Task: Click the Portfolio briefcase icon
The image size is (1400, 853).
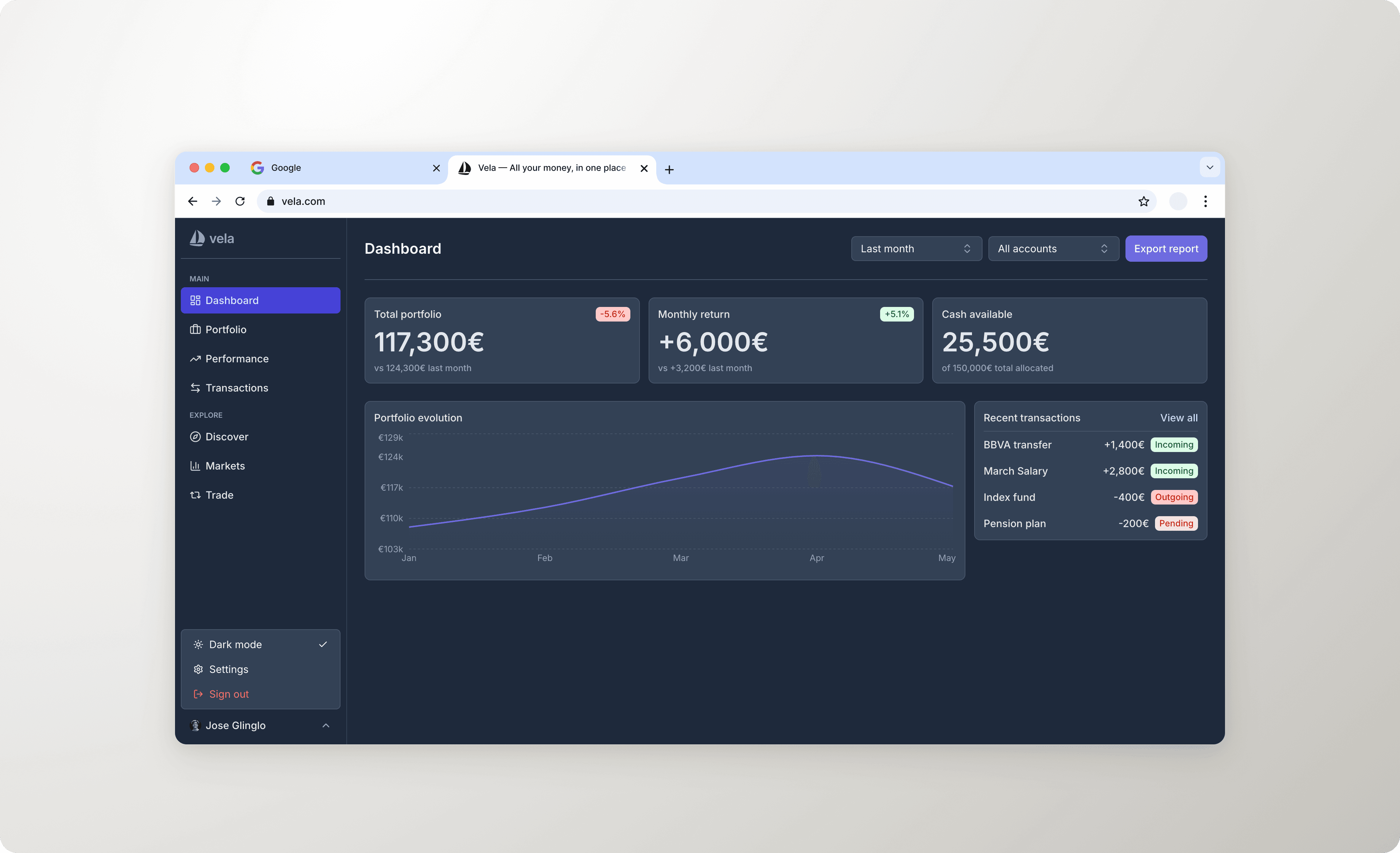Action: [195, 330]
